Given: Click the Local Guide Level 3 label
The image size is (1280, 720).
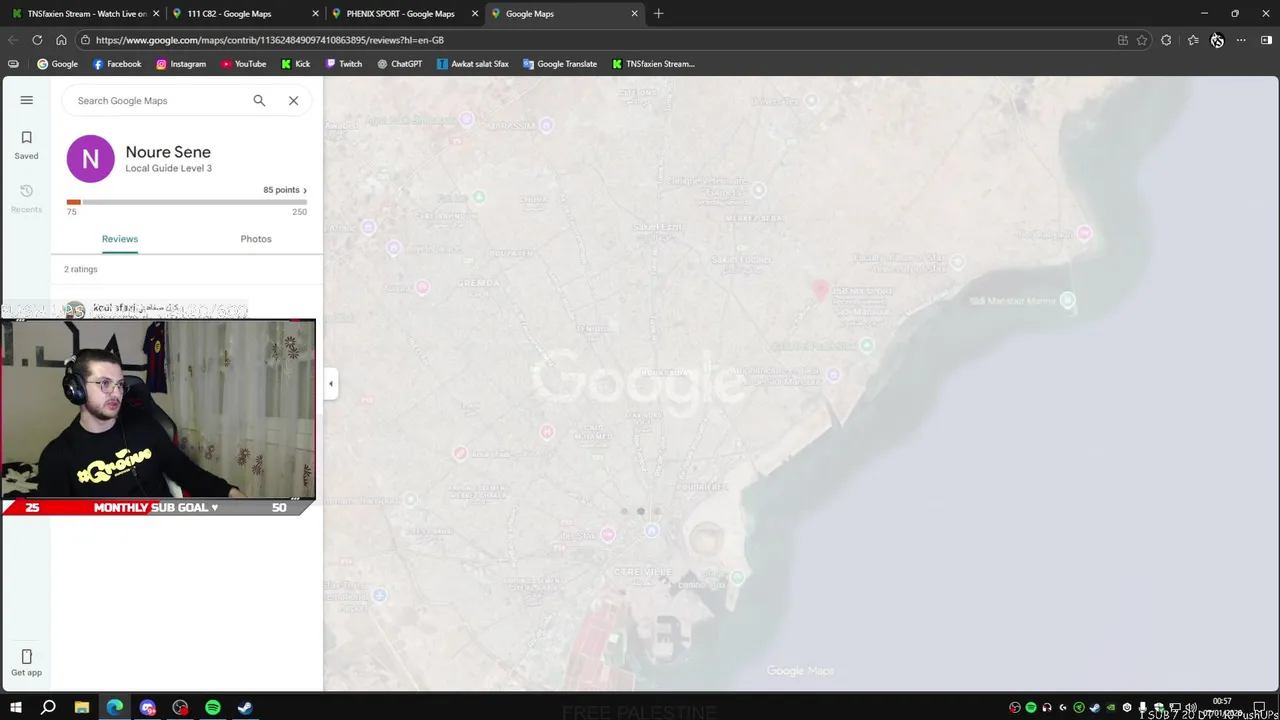Looking at the screenshot, I should (x=168, y=168).
